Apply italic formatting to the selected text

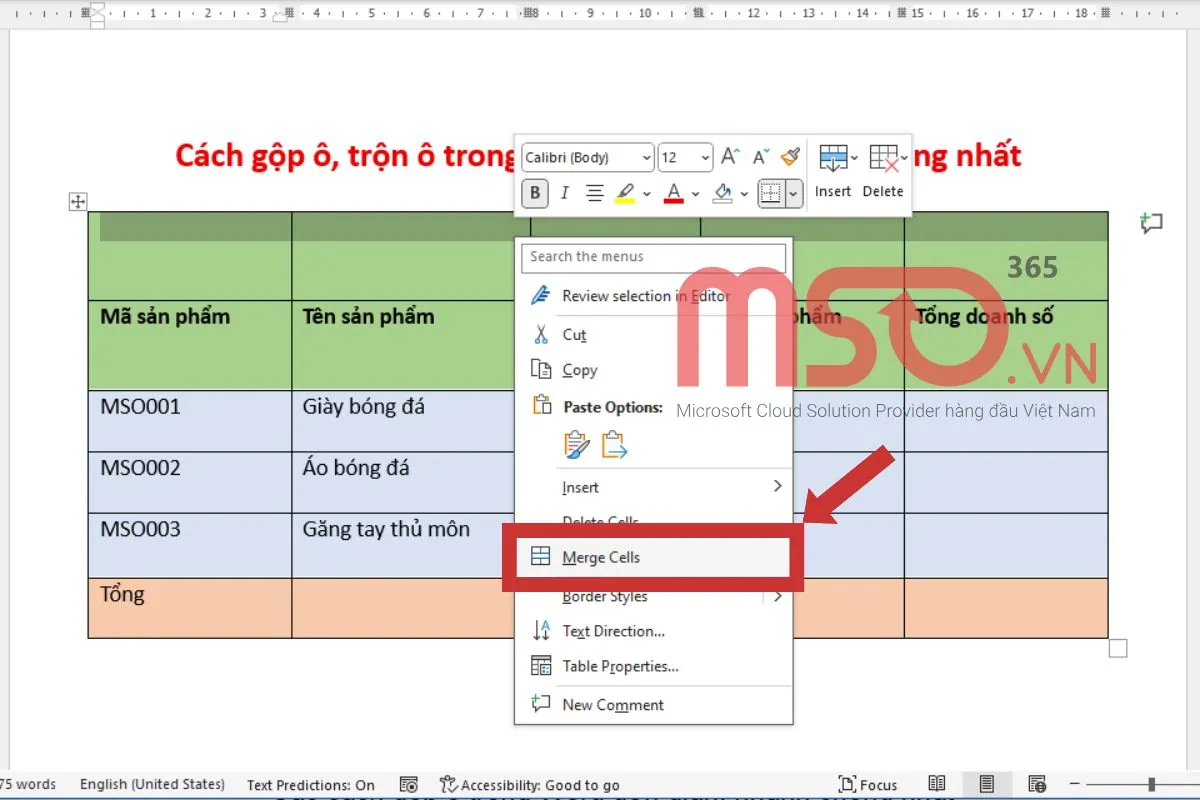(565, 193)
